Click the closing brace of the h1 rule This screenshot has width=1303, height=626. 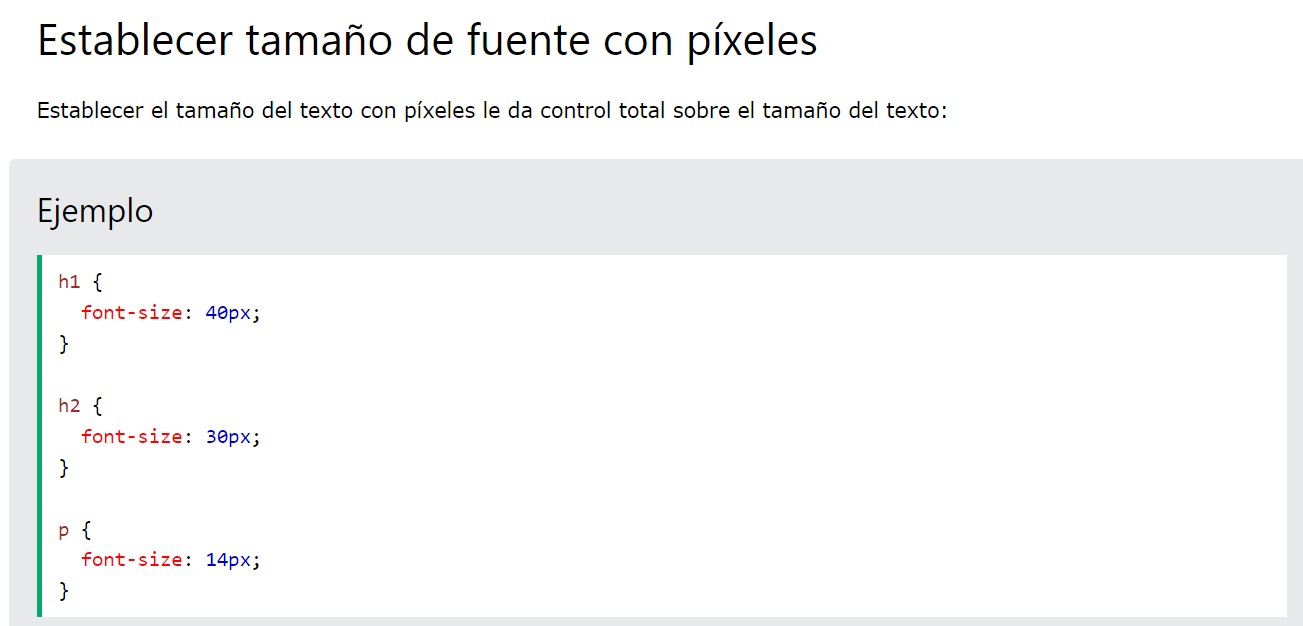[65, 344]
